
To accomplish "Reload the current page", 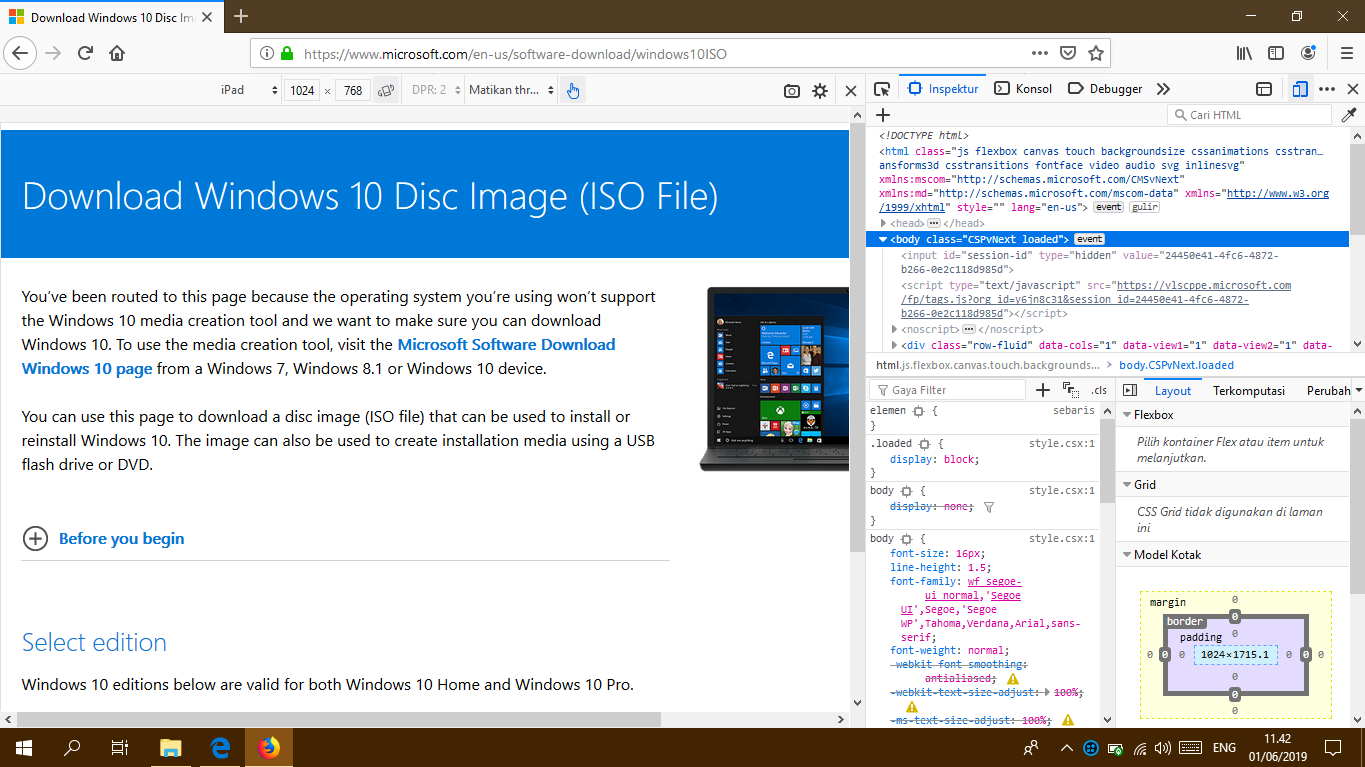I will click(85, 53).
